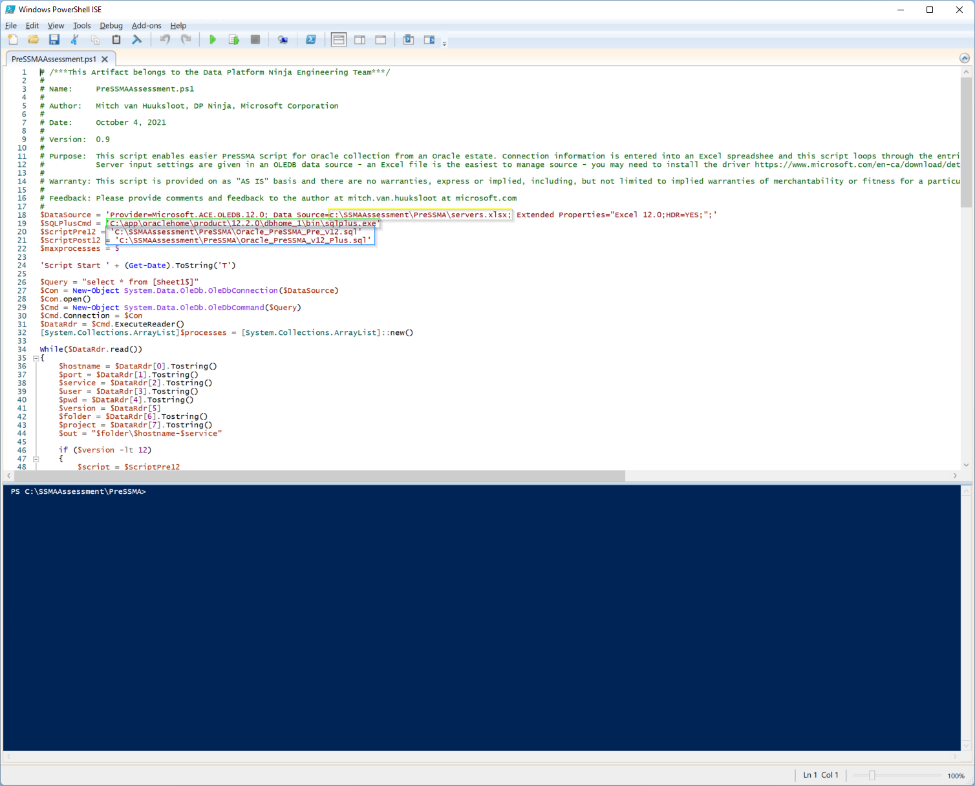Click the 'Script Start' output line
The width and height of the screenshot is (975, 786).
pyautogui.click(x=138, y=266)
